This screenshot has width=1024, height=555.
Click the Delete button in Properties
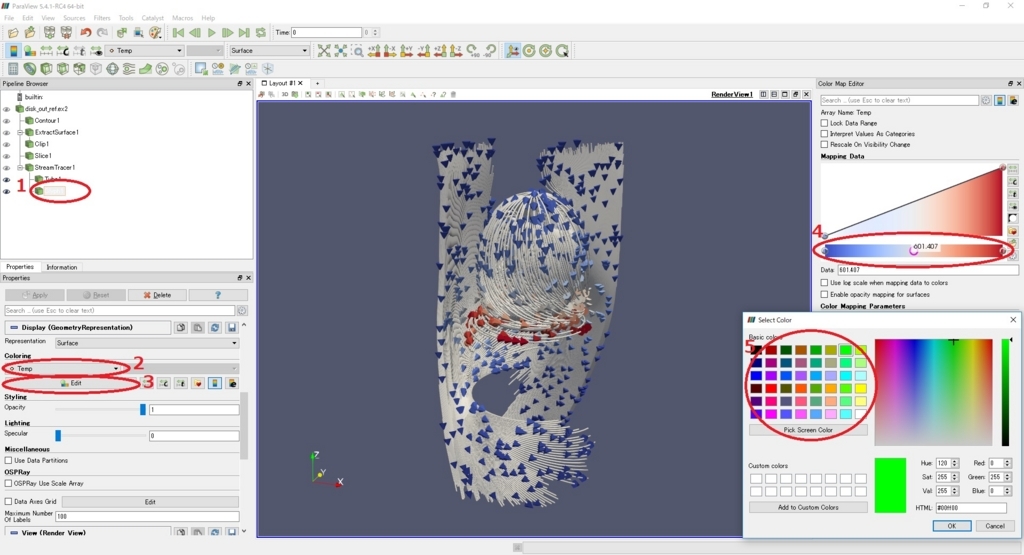click(157, 295)
